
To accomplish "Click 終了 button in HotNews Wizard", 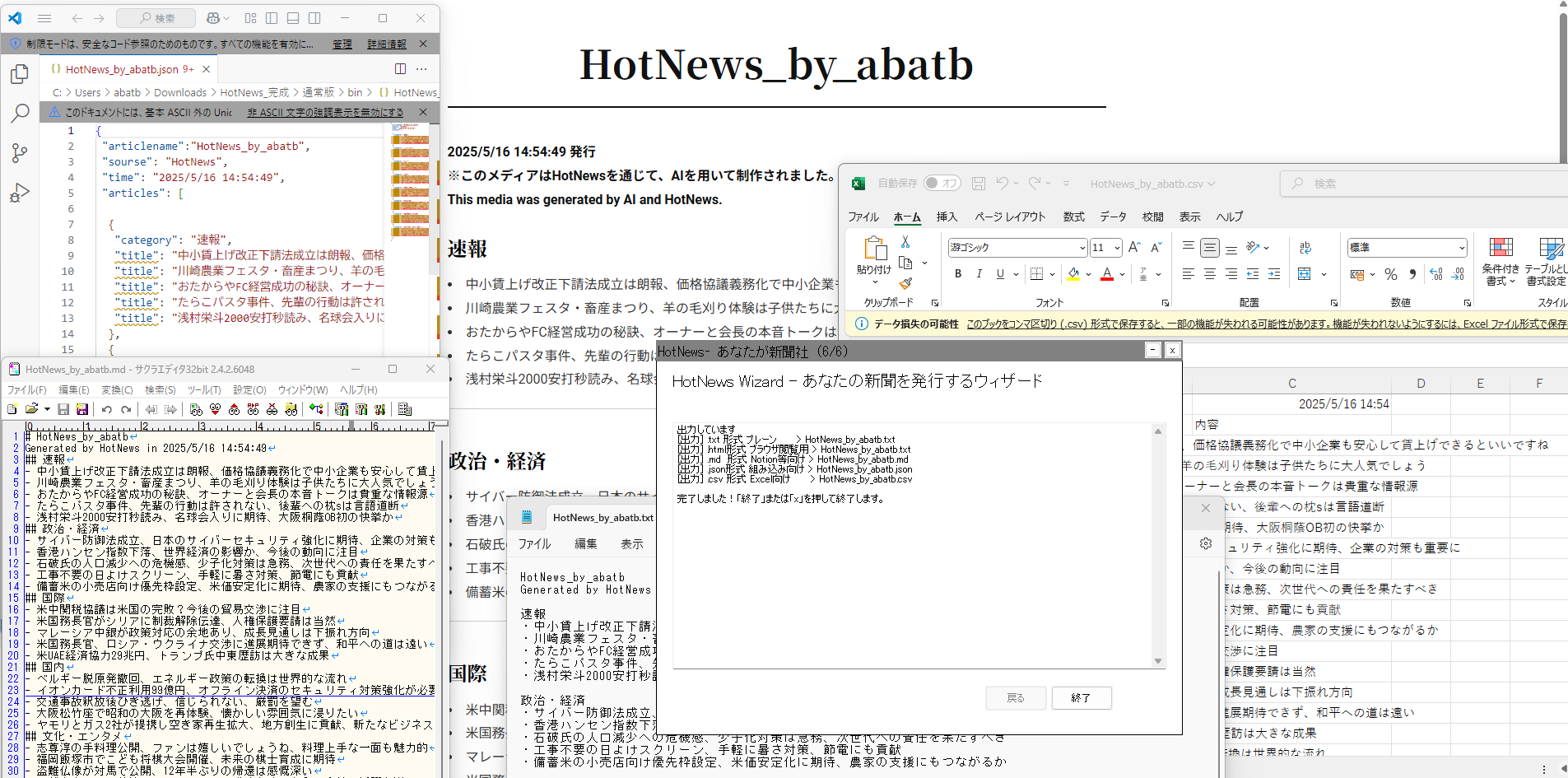I will [x=1082, y=697].
